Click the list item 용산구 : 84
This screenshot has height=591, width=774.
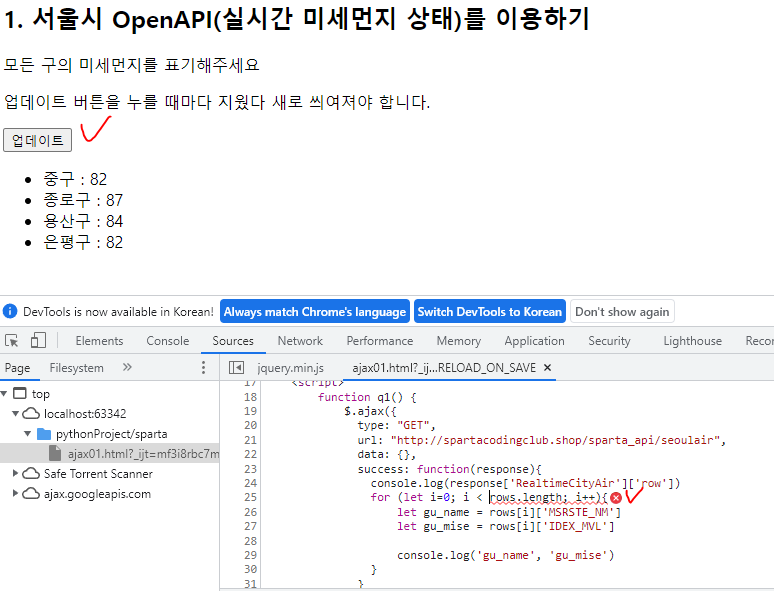click(x=83, y=221)
